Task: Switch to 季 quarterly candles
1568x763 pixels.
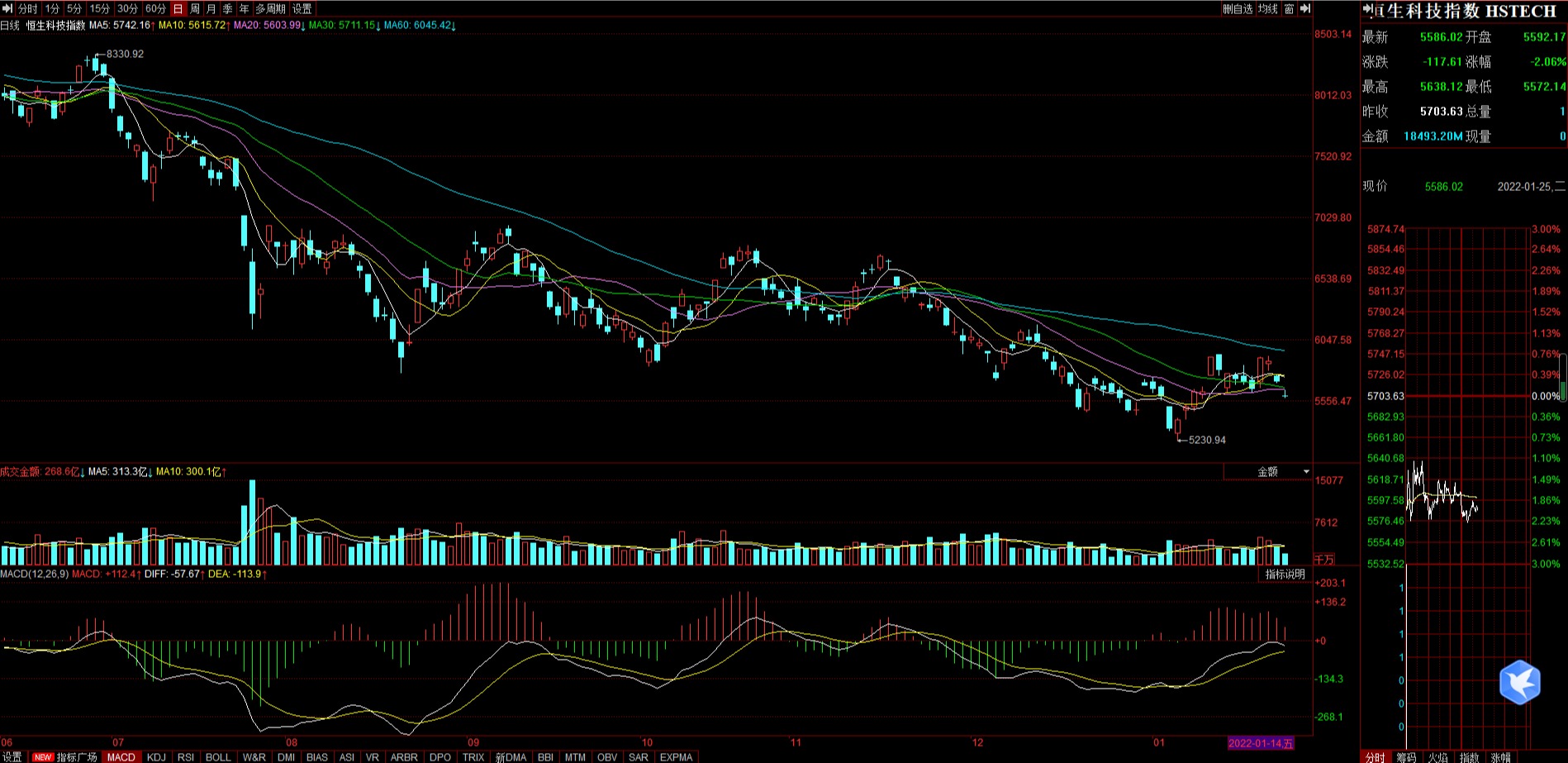Action: click(227, 8)
